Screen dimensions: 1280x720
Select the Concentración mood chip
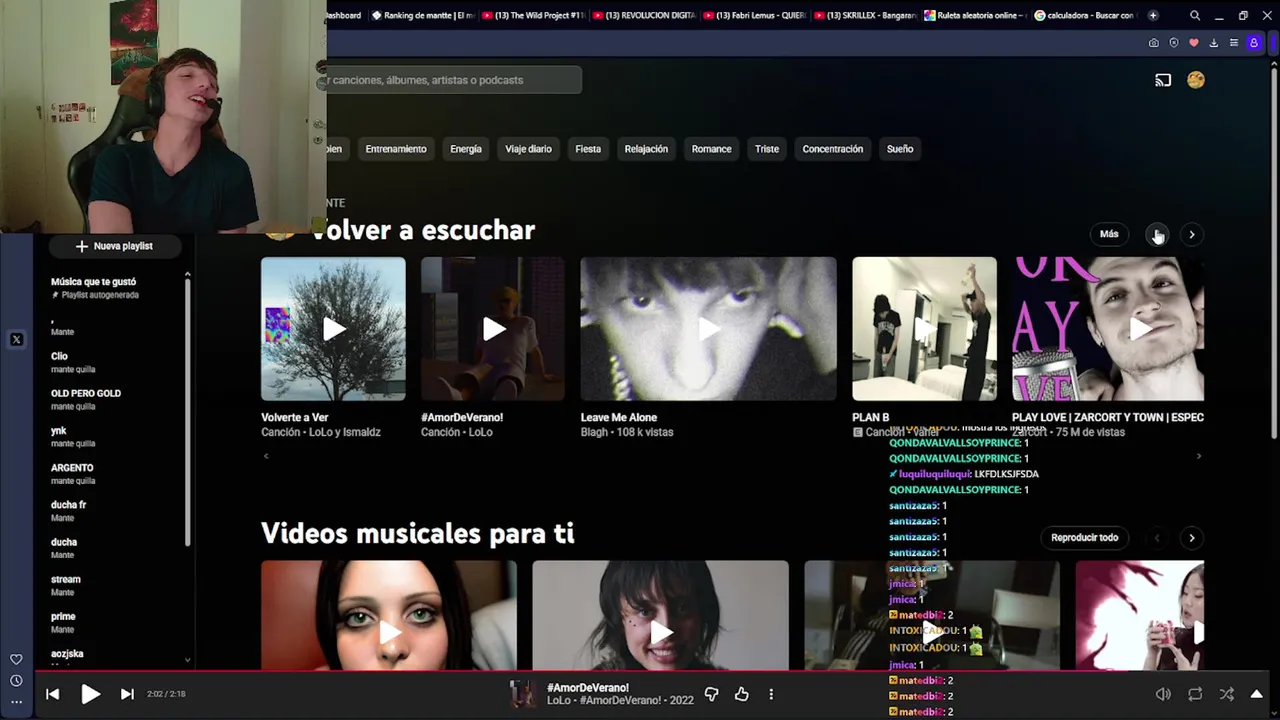point(832,149)
